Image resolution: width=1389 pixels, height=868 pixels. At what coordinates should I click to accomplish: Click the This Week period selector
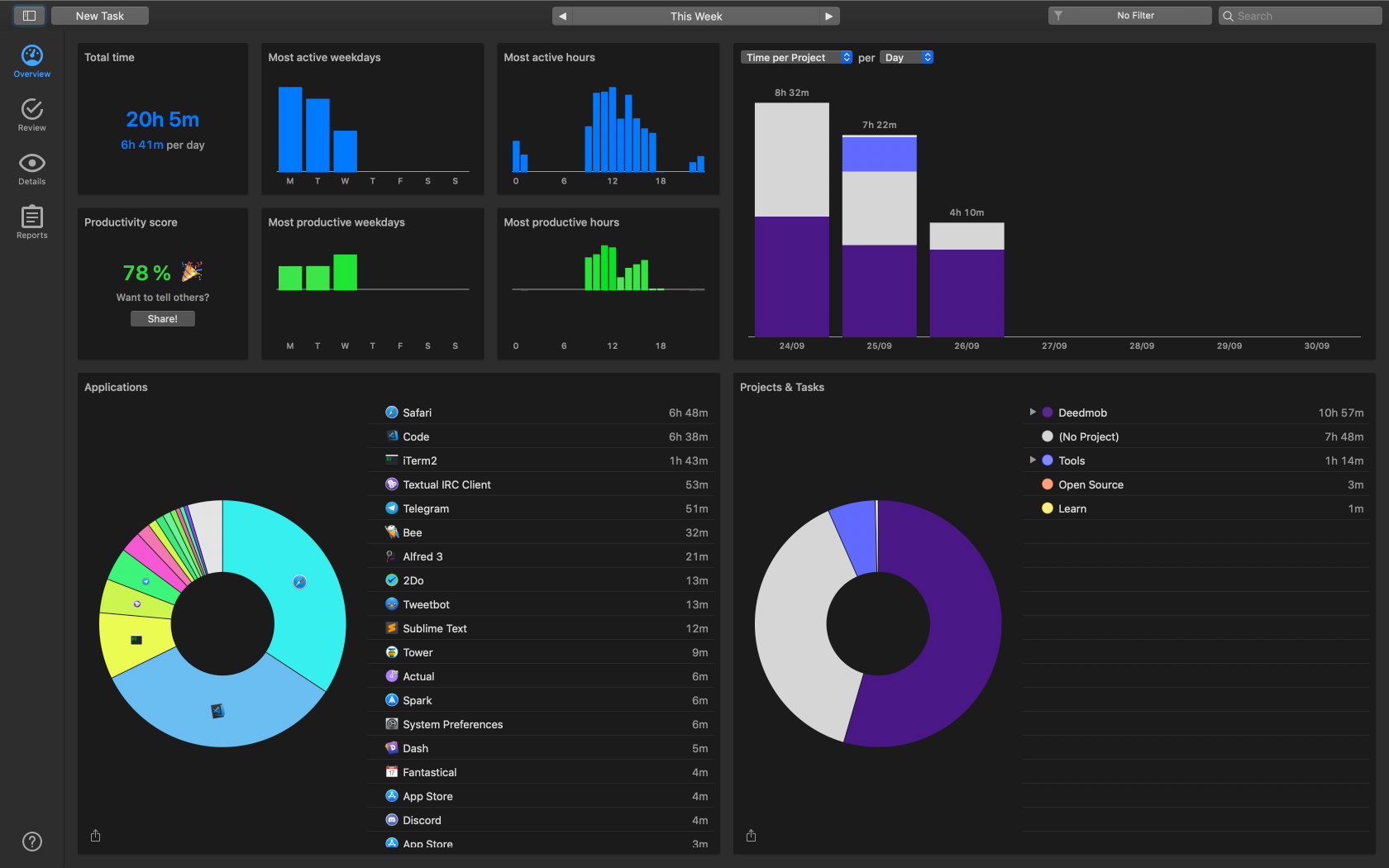(696, 16)
